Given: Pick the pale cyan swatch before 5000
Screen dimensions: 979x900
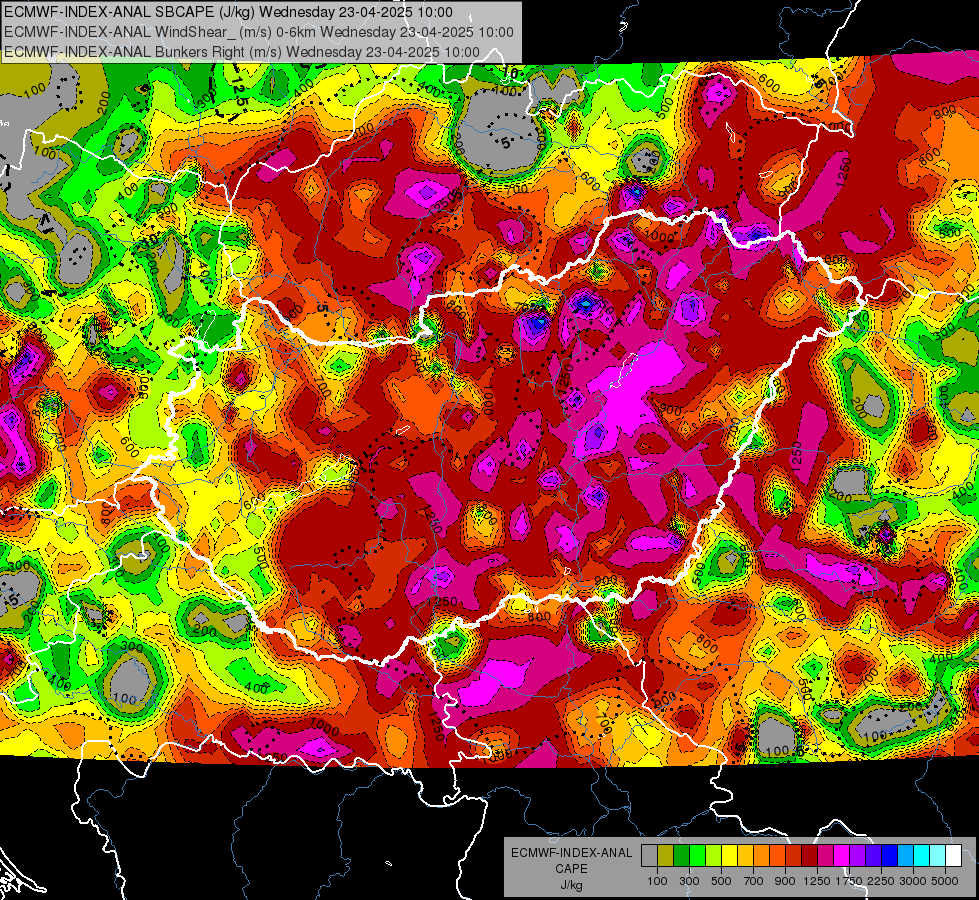Looking at the screenshot, I should pyautogui.click(x=938, y=855).
